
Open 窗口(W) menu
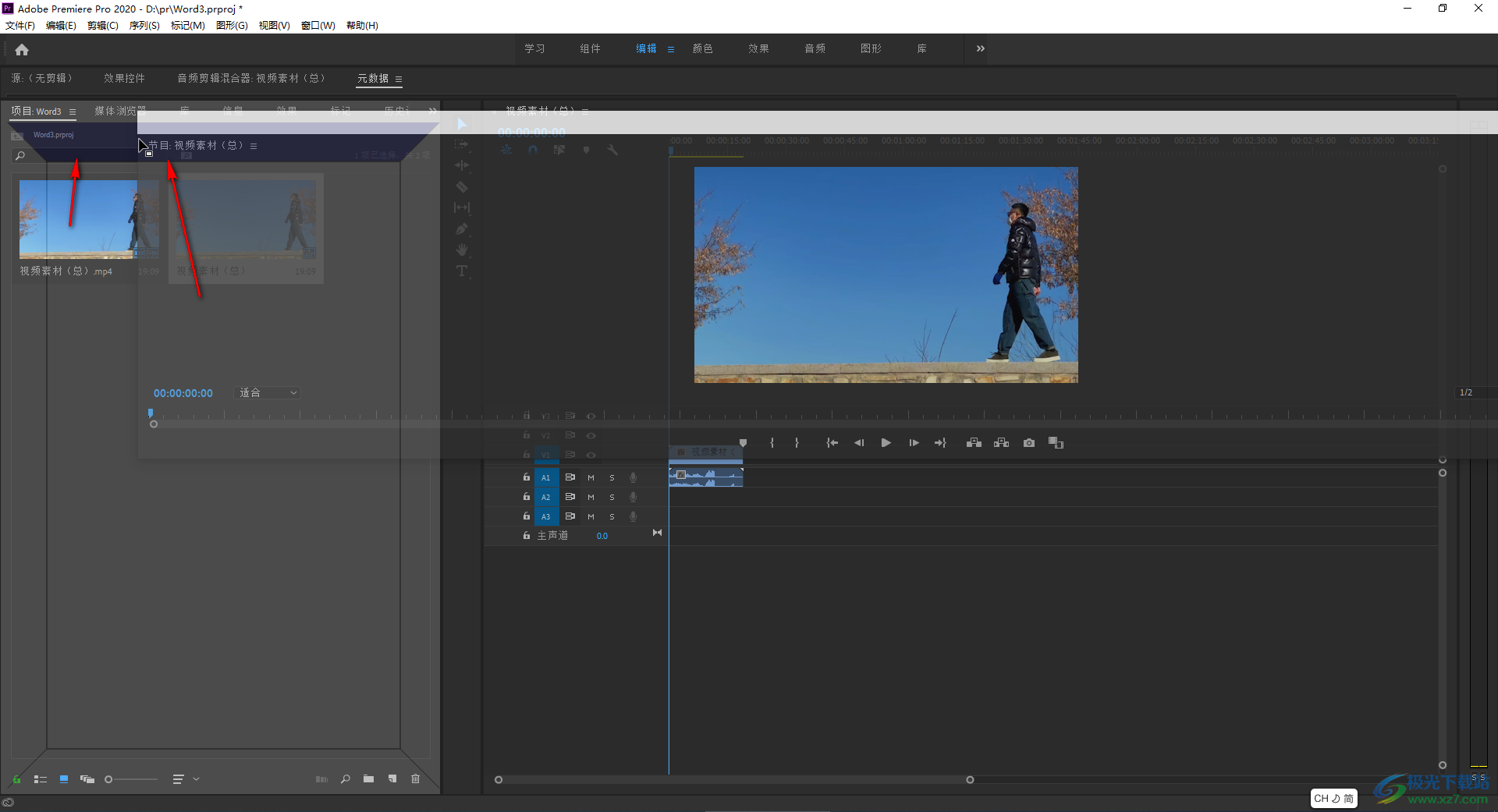318,26
